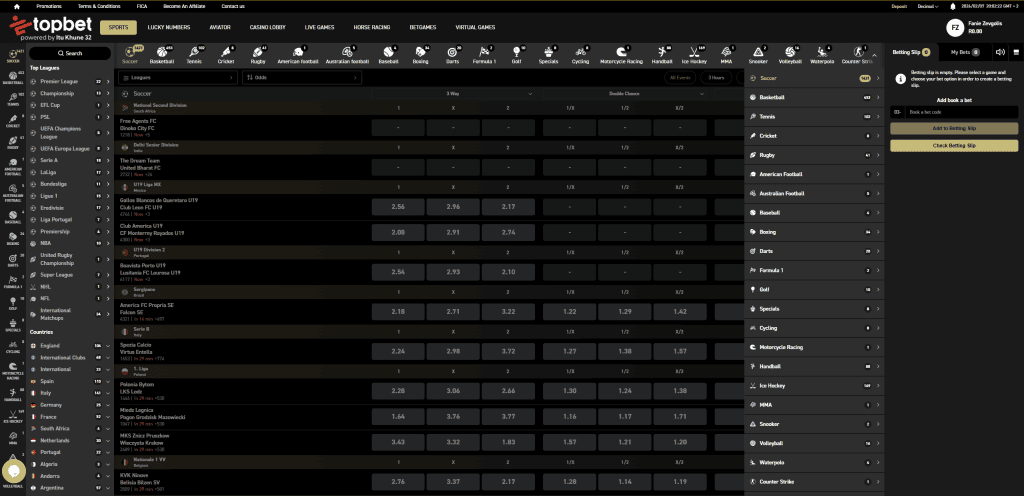Open Volleyball in the top sports icon bar

point(790,54)
